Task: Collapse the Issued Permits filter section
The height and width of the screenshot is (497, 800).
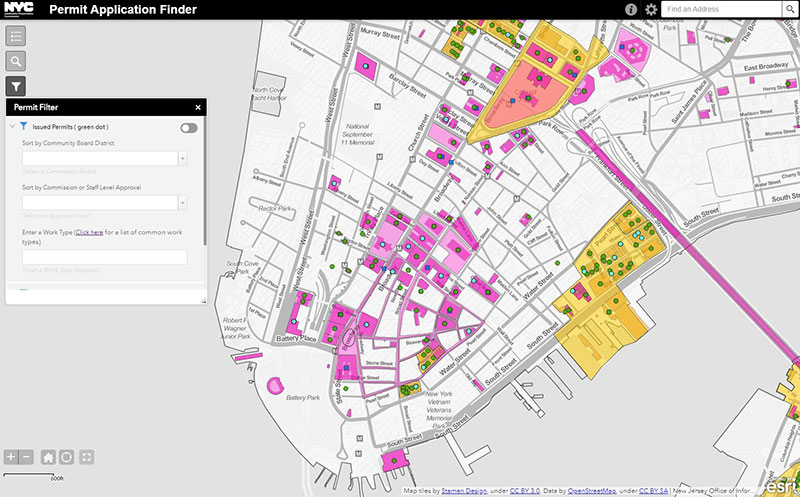Action: 11,128
